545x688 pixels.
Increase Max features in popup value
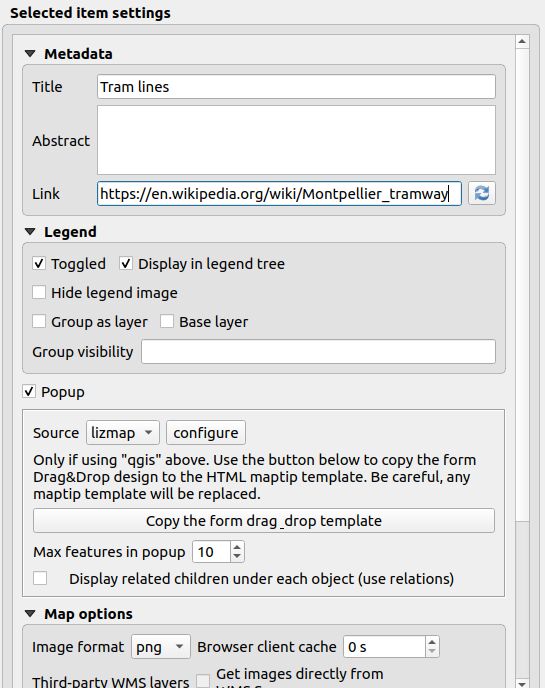click(237, 547)
